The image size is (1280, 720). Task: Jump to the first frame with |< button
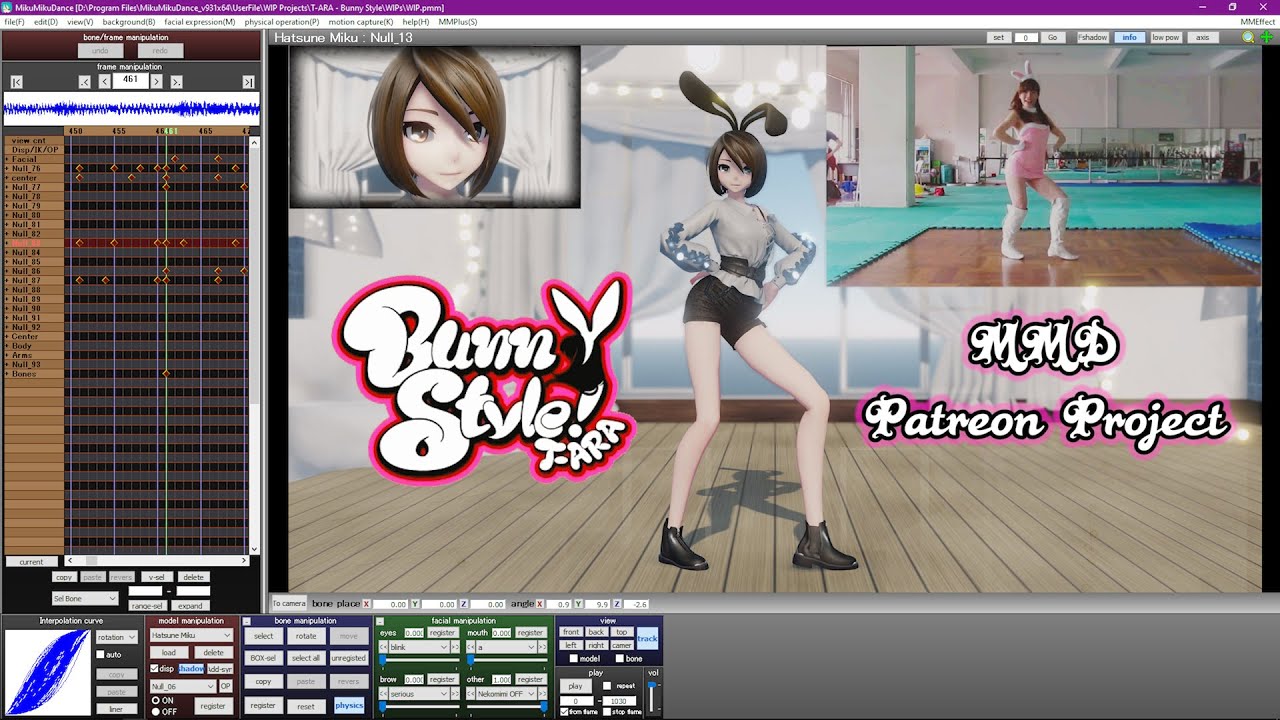pos(16,82)
